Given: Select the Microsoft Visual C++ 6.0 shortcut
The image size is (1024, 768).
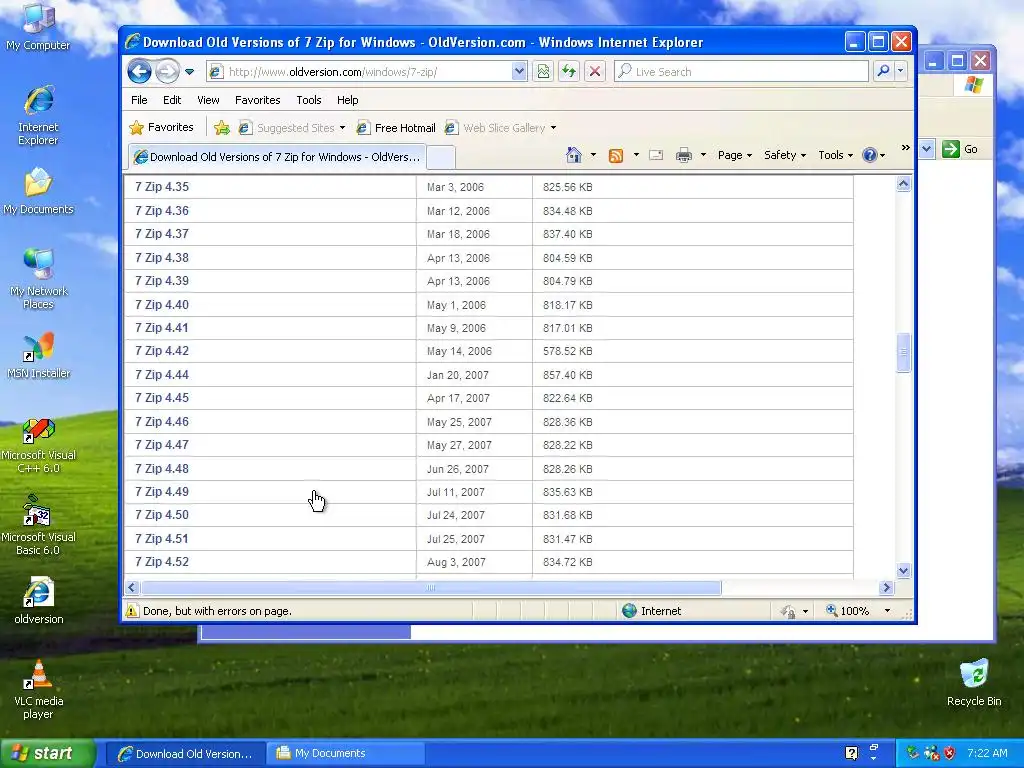Looking at the screenshot, I should 38,447.
